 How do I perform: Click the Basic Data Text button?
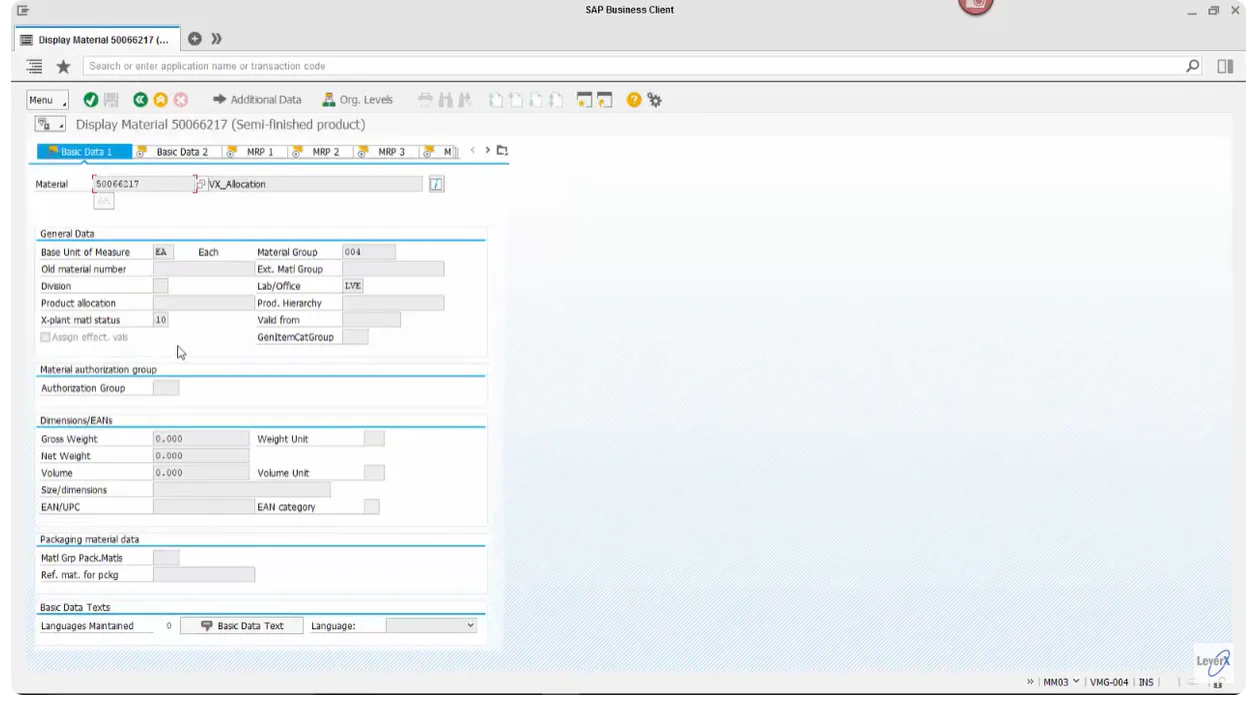pyautogui.click(x=241, y=625)
